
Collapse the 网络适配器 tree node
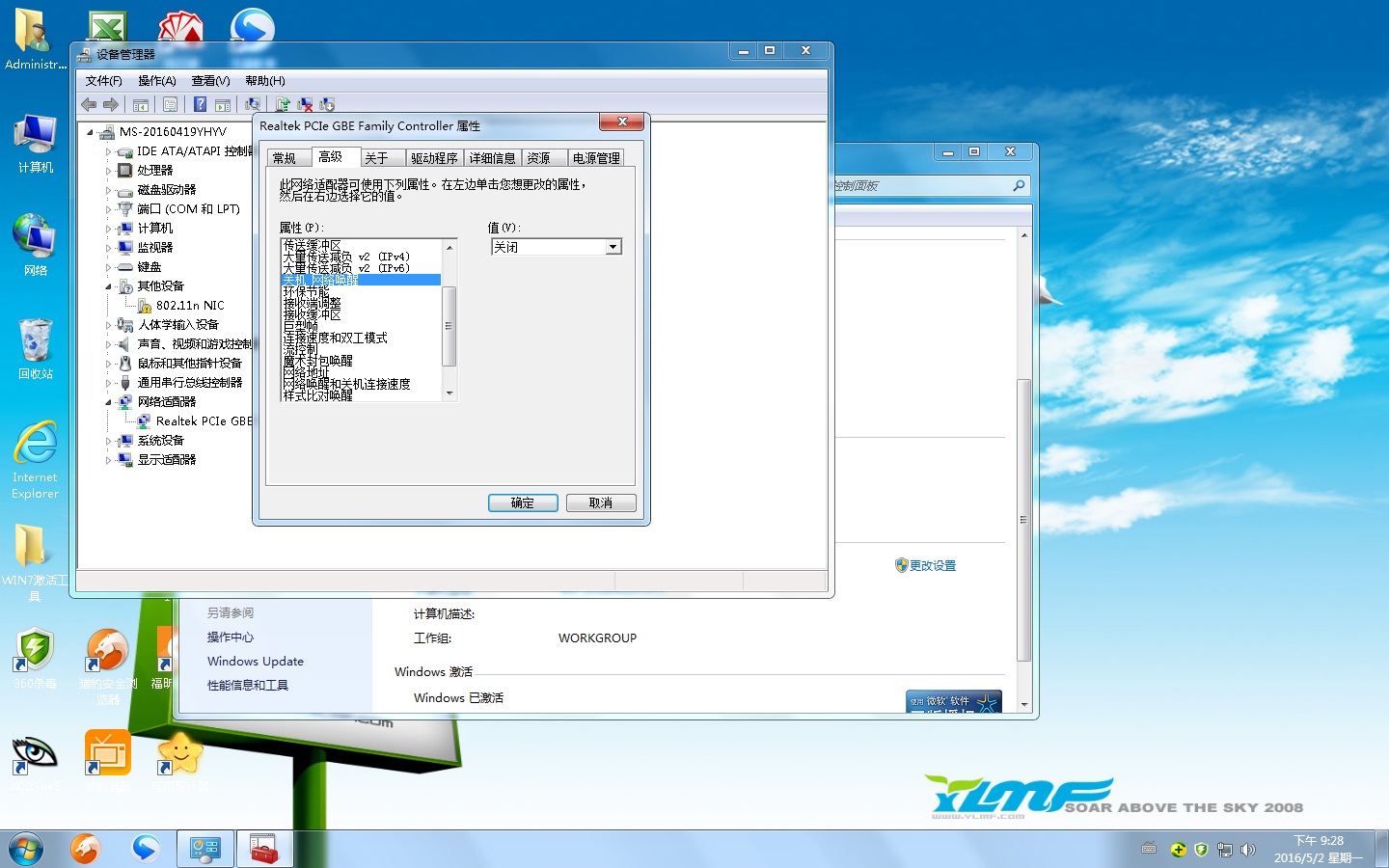click(x=108, y=402)
